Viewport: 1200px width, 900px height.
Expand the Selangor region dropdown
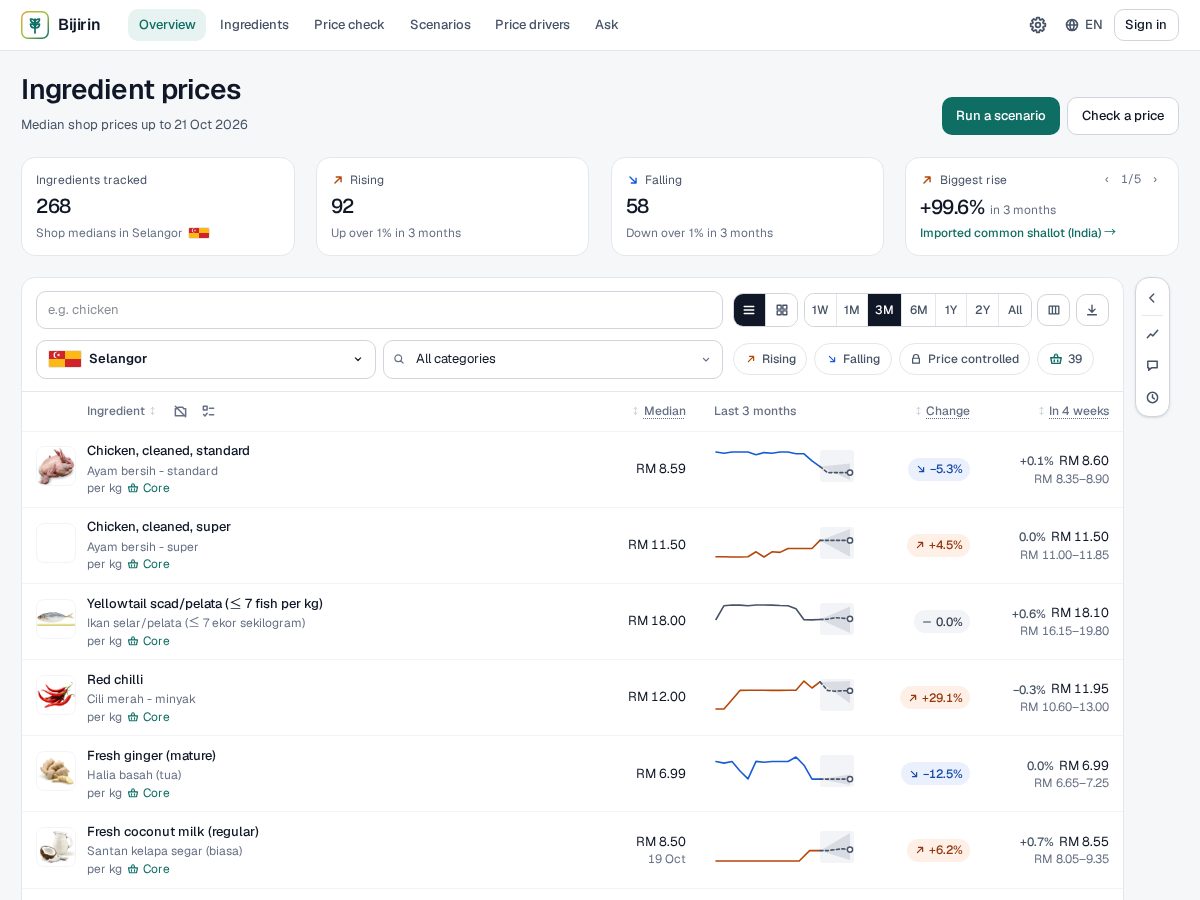(x=206, y=359)
